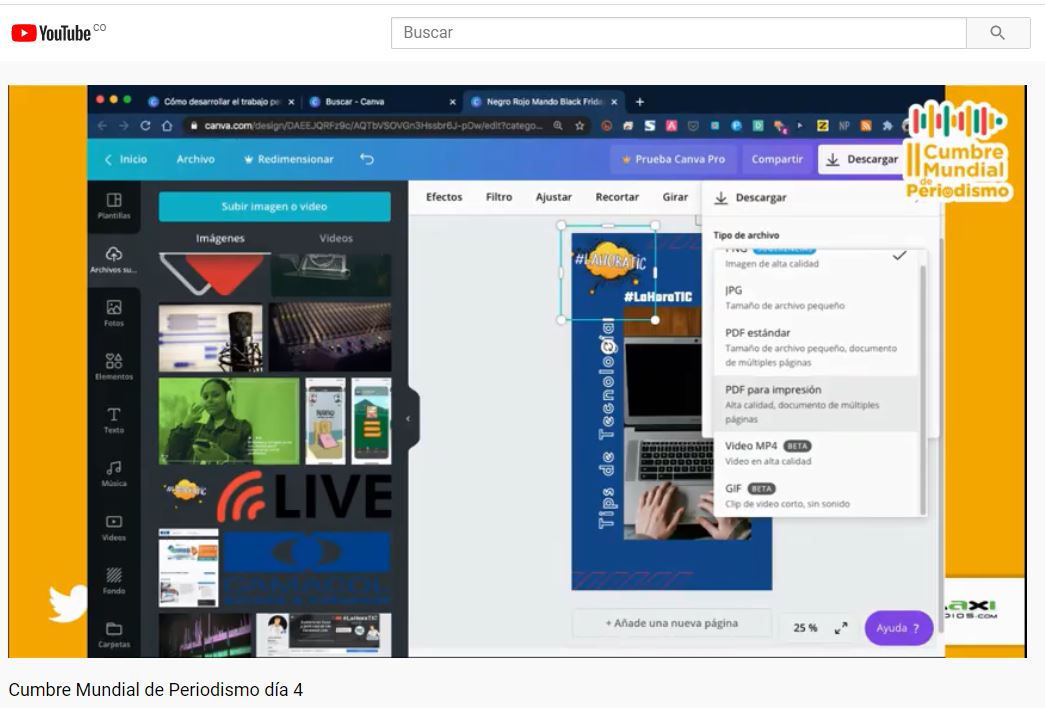Click Subir imagen o video button
Viewport: 1045px width, 708px height.
coord(275,207)
